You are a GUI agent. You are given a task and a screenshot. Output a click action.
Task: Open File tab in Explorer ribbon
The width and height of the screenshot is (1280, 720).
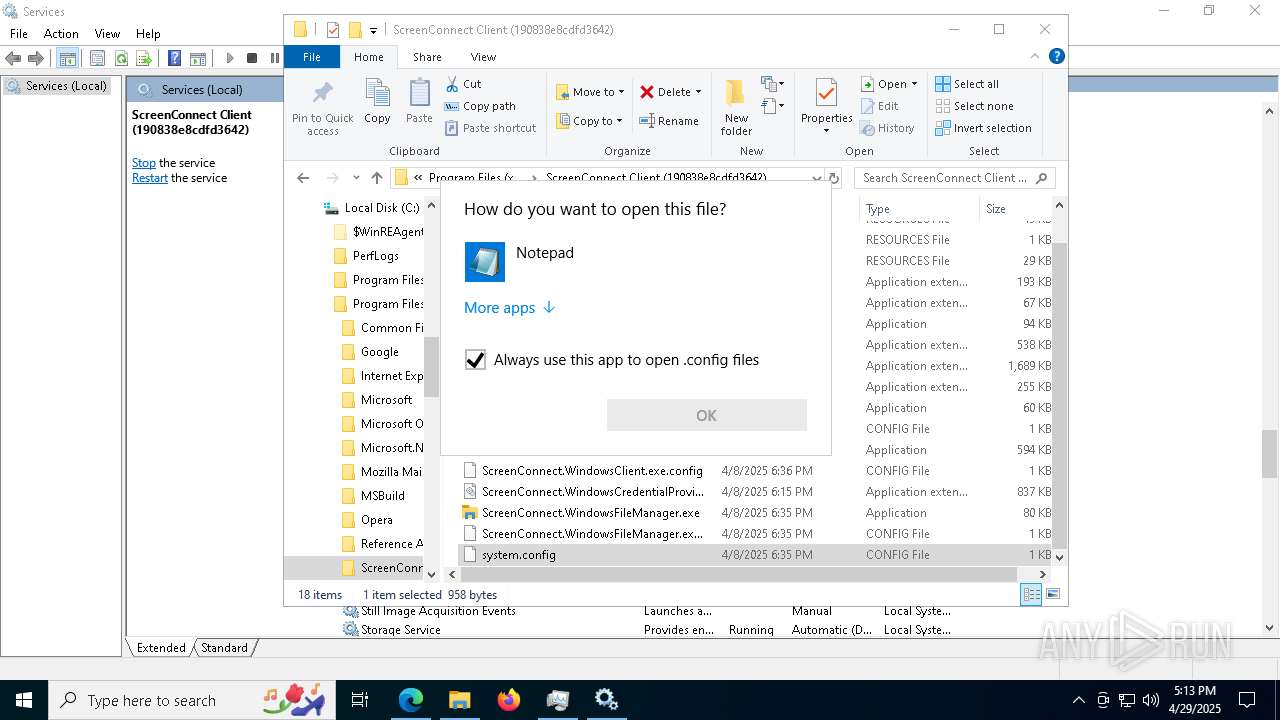[312, 57]
